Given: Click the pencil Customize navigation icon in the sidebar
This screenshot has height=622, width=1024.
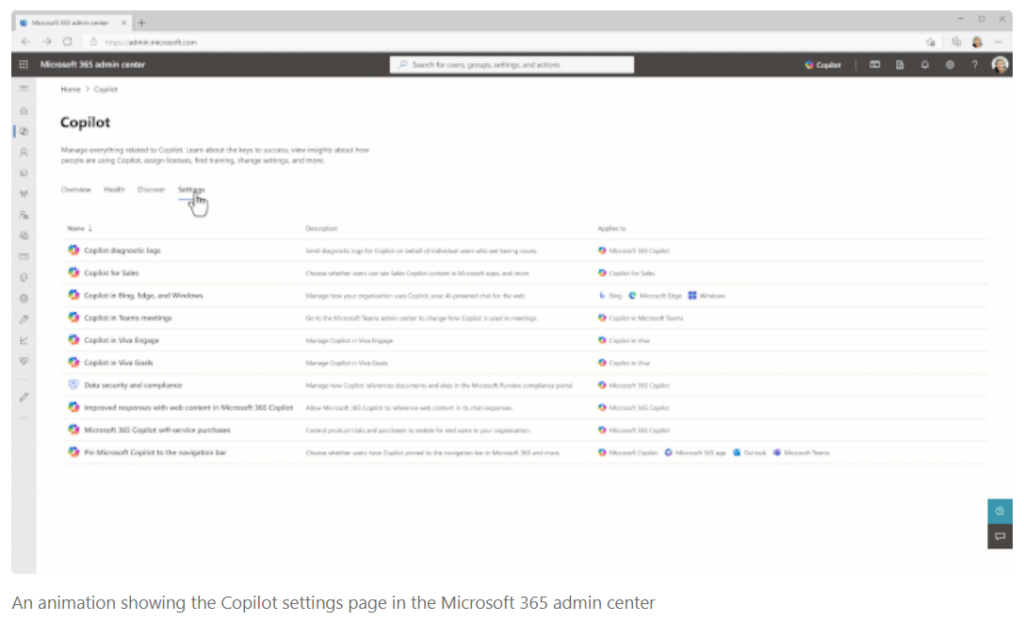Looking at the screenshot, I should (24, 397).
